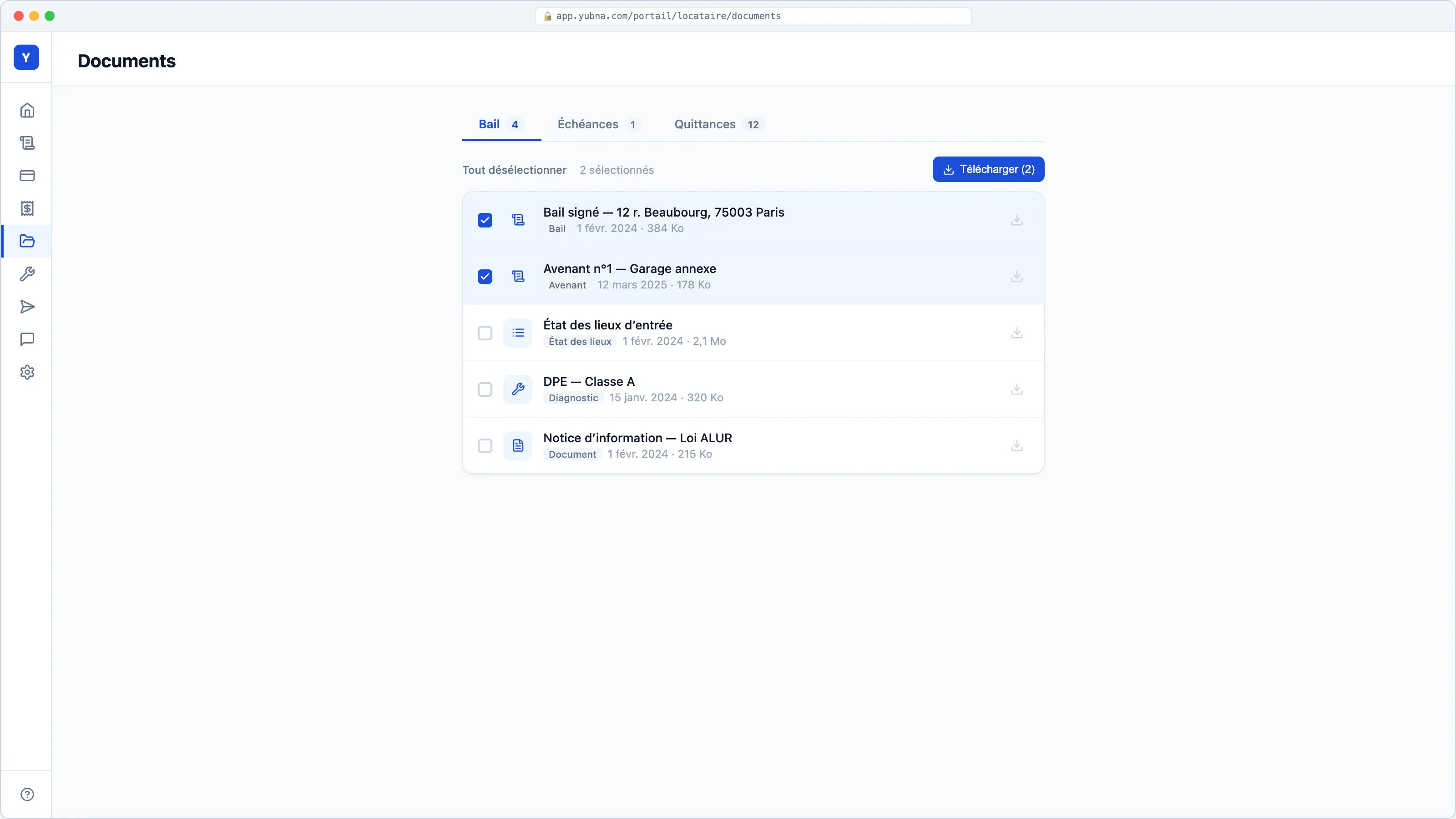
Task: Click the Échéances count badge 1
Action: (x=632, y=125)
